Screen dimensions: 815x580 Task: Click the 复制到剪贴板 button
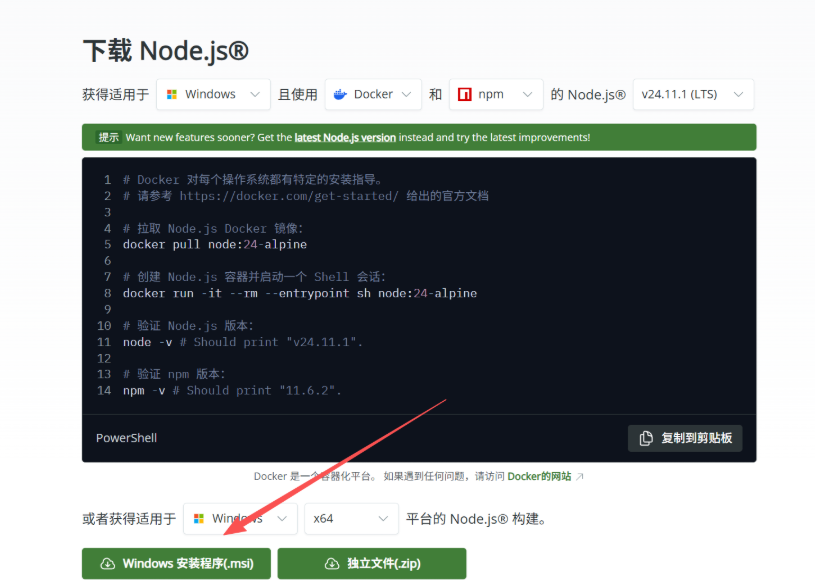685,438
